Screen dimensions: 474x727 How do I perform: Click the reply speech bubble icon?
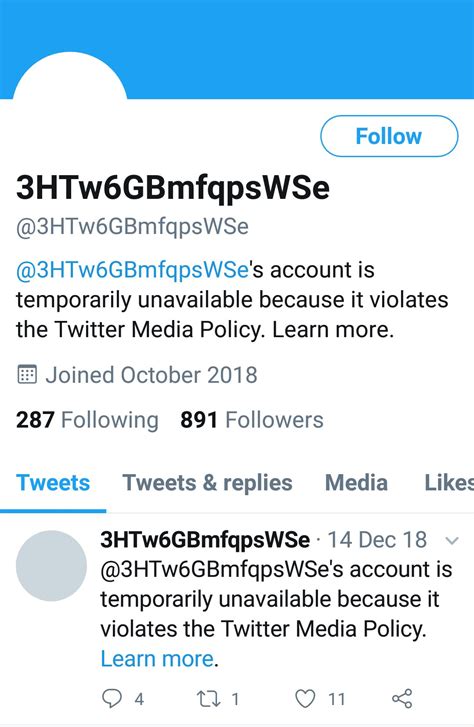[112, 698]
